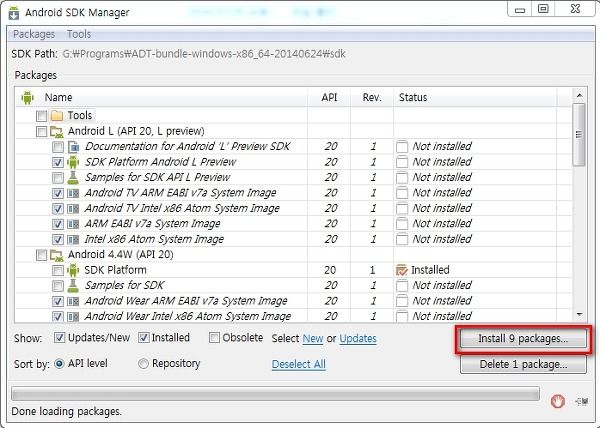Viewport: 600px width, 428px height.
Task: Enable the Obsolete show filter checkbox
Action: [214, 337]
